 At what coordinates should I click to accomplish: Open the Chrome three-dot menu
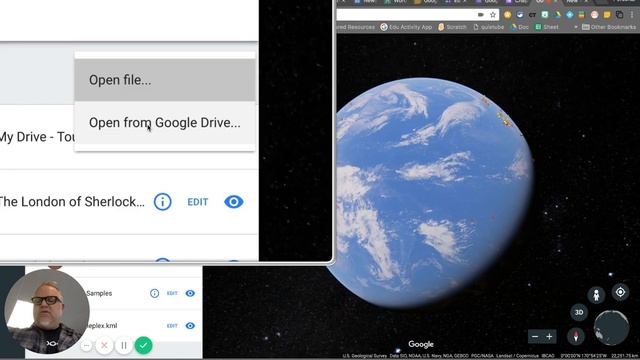tap(632, 15)
